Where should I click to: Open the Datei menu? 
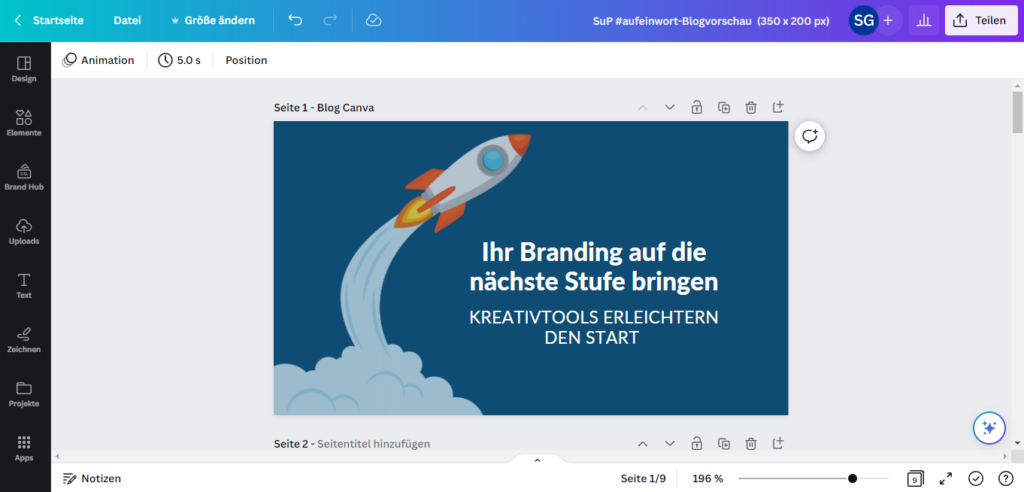[127, 20]
